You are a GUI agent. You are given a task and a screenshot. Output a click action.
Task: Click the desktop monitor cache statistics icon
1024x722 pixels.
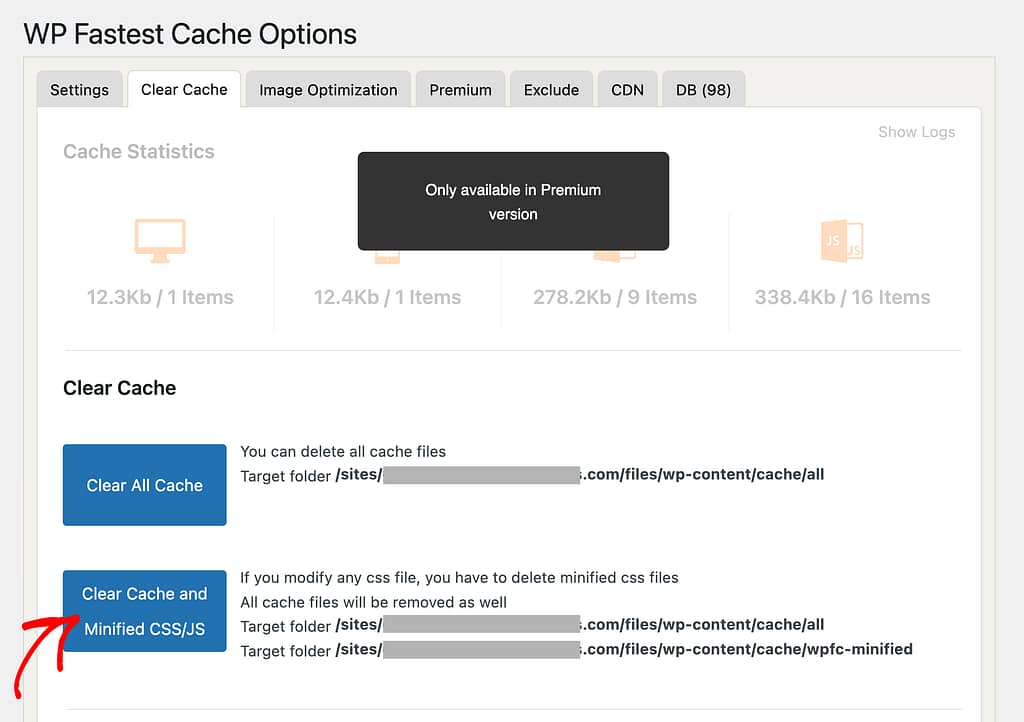[x=160, y=241]
